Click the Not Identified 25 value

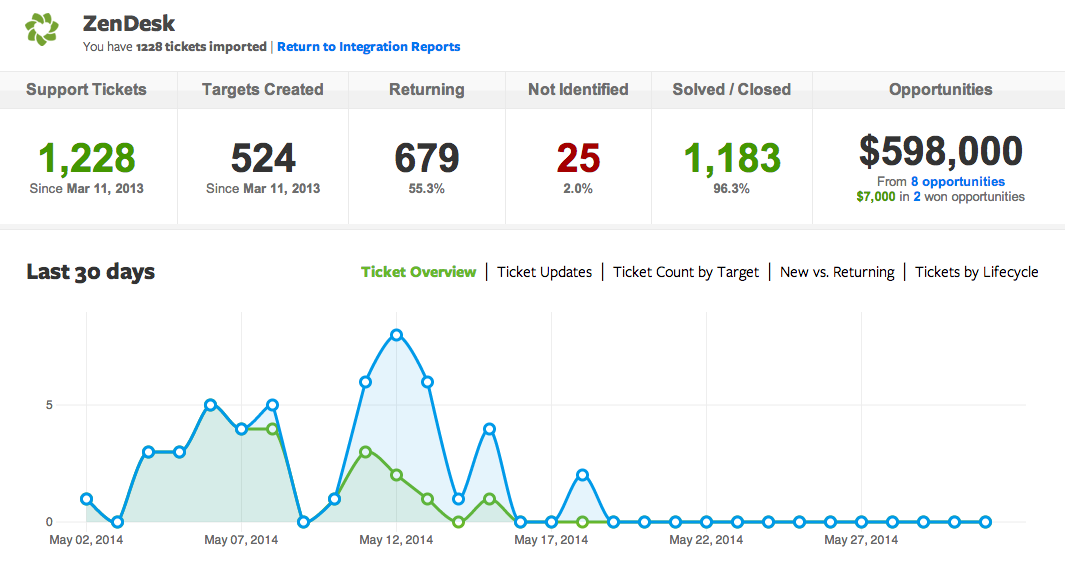point(579,158)
